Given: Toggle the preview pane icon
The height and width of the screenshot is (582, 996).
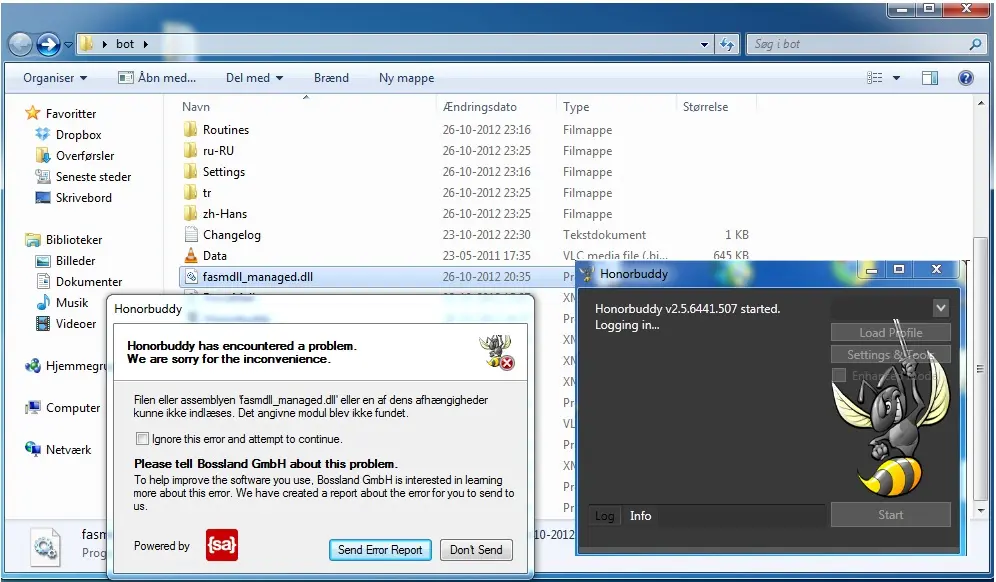Looking at the screenshot, I should (x=930, y=78).
